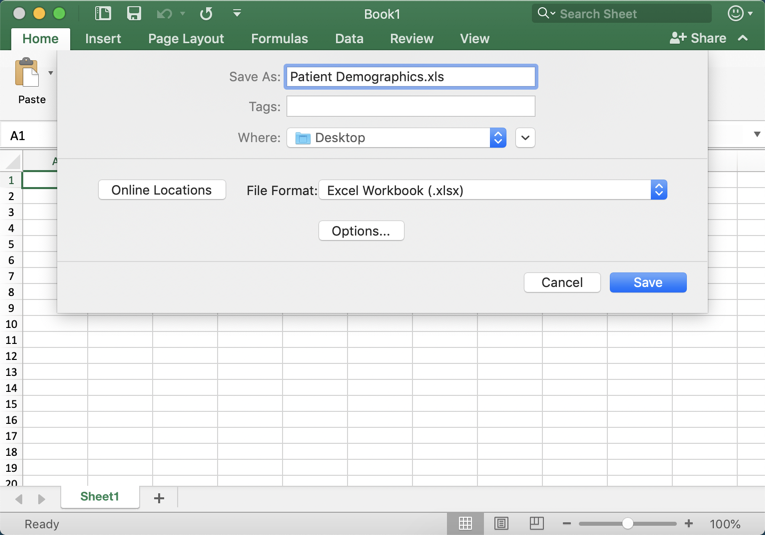Click the zoom slider handle
This screenshot has width=765, height=535.
[628, 524]
